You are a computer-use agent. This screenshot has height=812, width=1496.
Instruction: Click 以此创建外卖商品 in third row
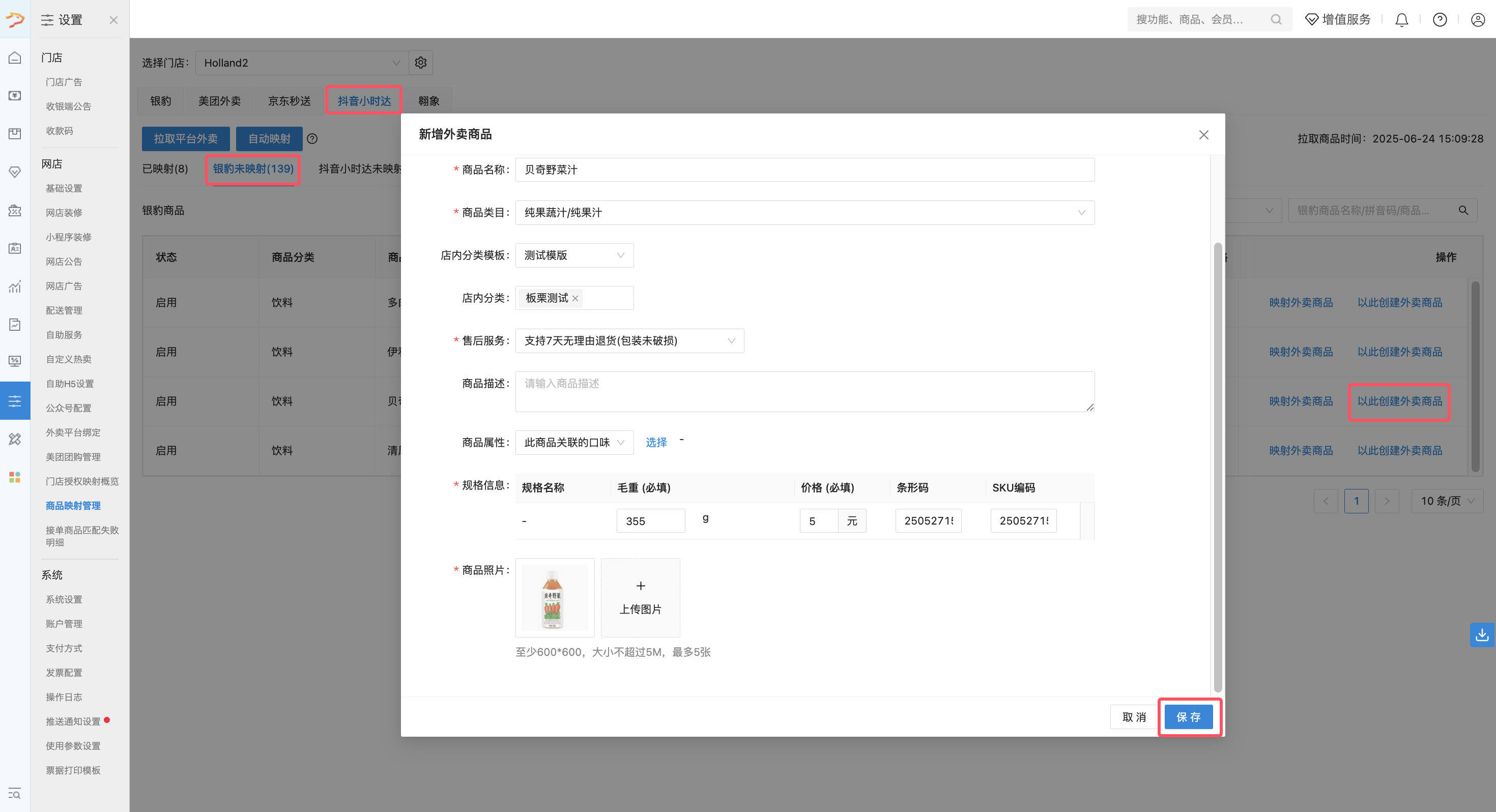coord(1400,401)
